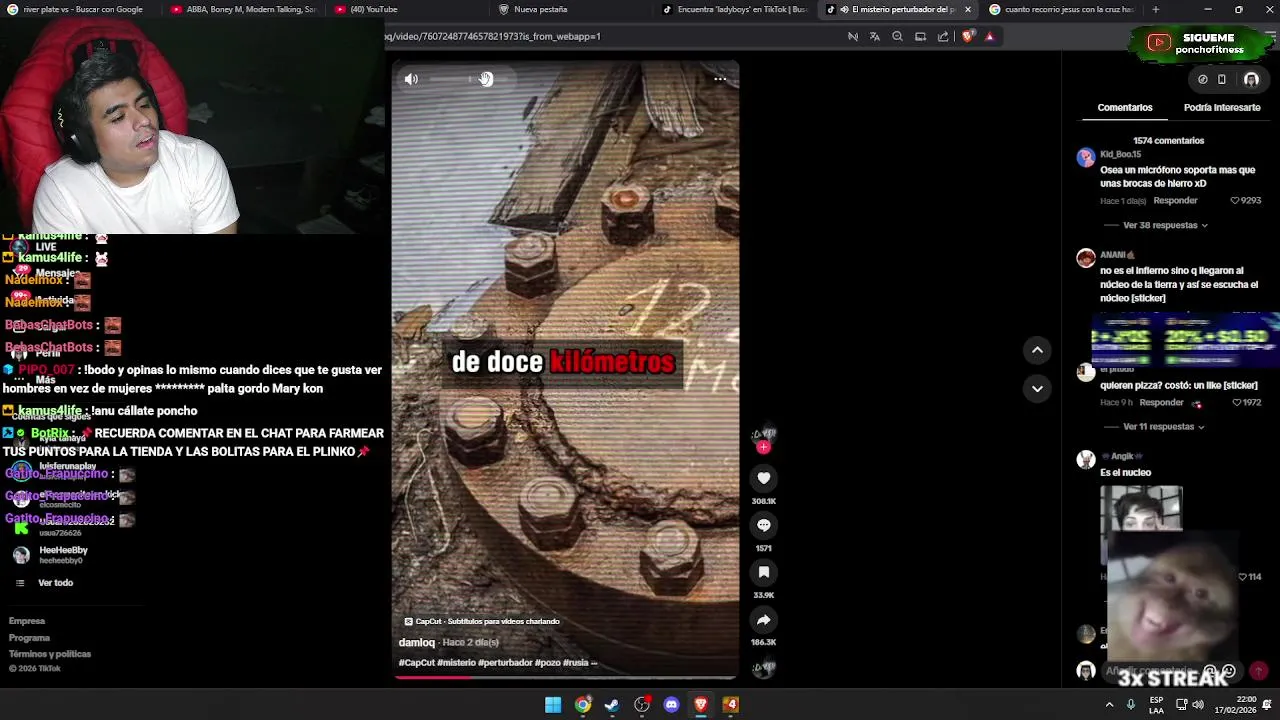
Task: Click the share page icon in the address bar
Action: (x=943, y=36)
